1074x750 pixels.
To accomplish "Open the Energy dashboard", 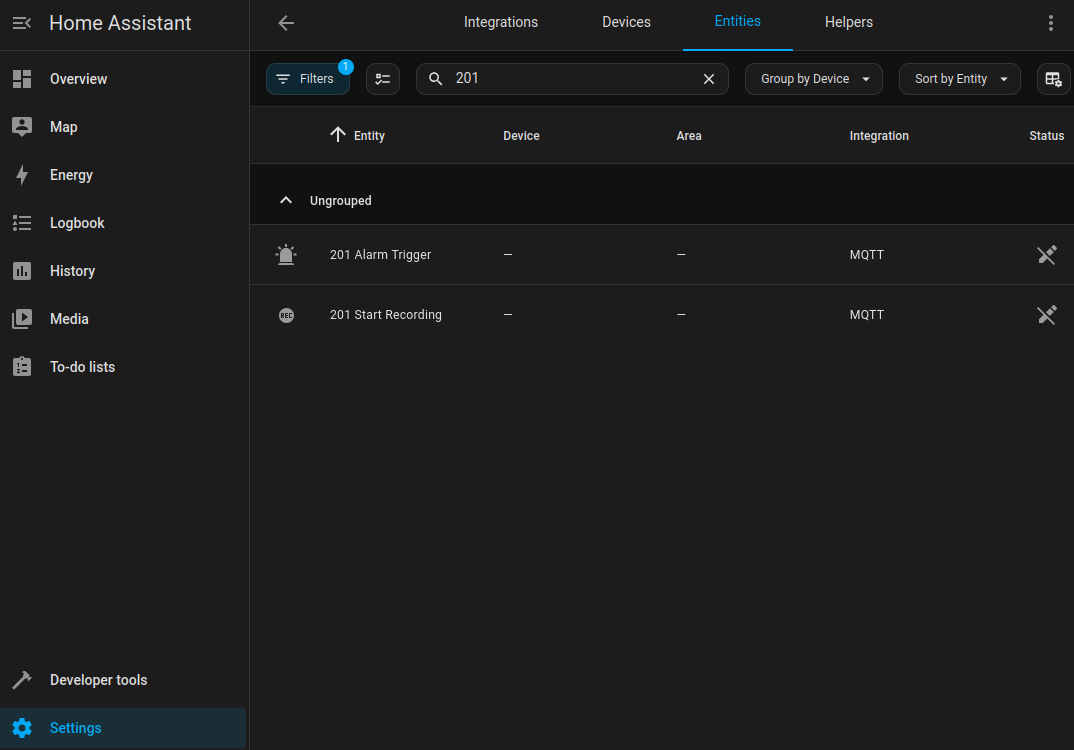I will coord(123,175).
